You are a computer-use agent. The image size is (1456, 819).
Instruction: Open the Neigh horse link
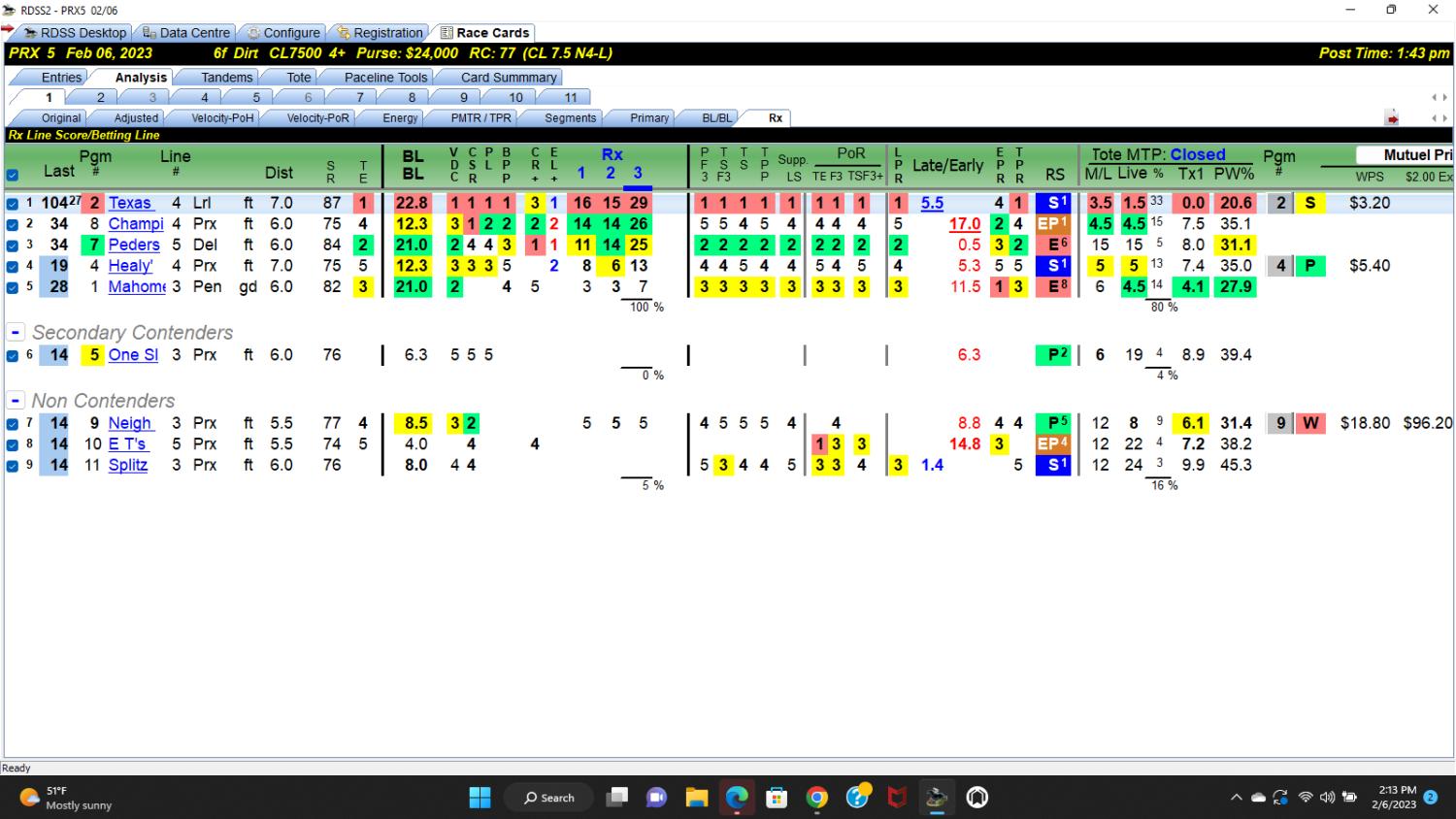click(130, 423)
